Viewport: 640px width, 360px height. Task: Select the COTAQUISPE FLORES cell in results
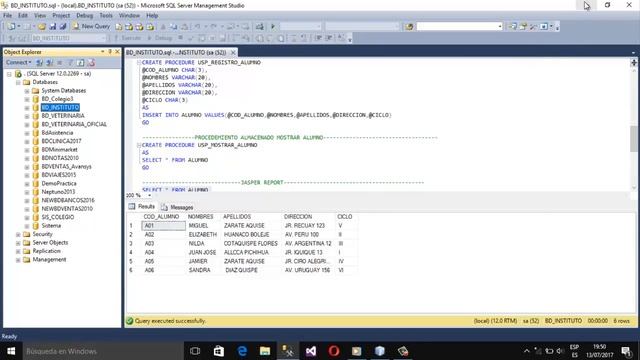point(251,244)
